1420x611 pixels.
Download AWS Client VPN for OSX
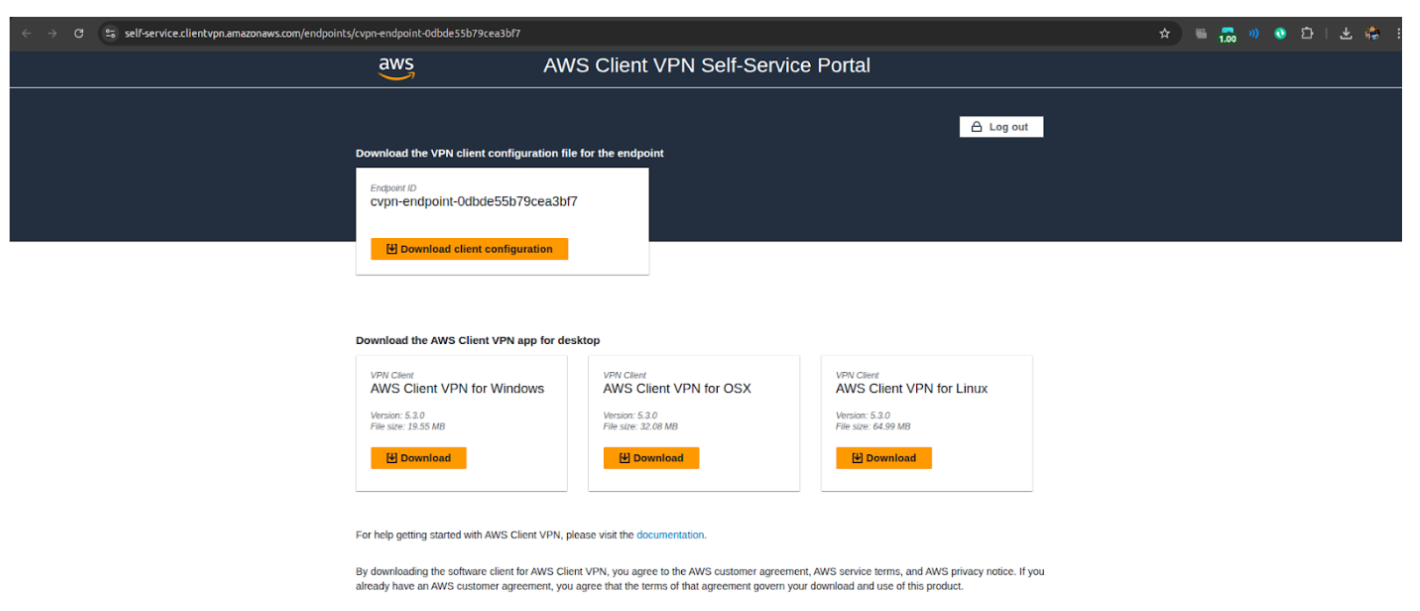[x=651, y=457]
